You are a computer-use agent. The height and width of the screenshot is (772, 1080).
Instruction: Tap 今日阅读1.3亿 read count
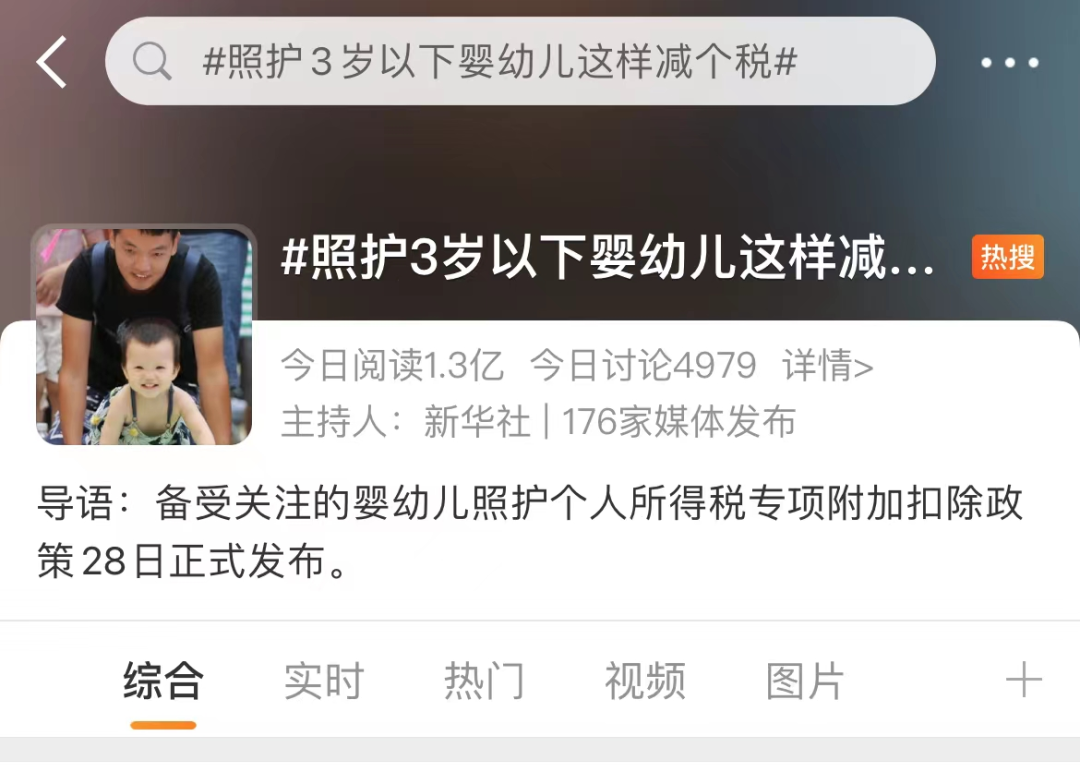tap(392, 365)
